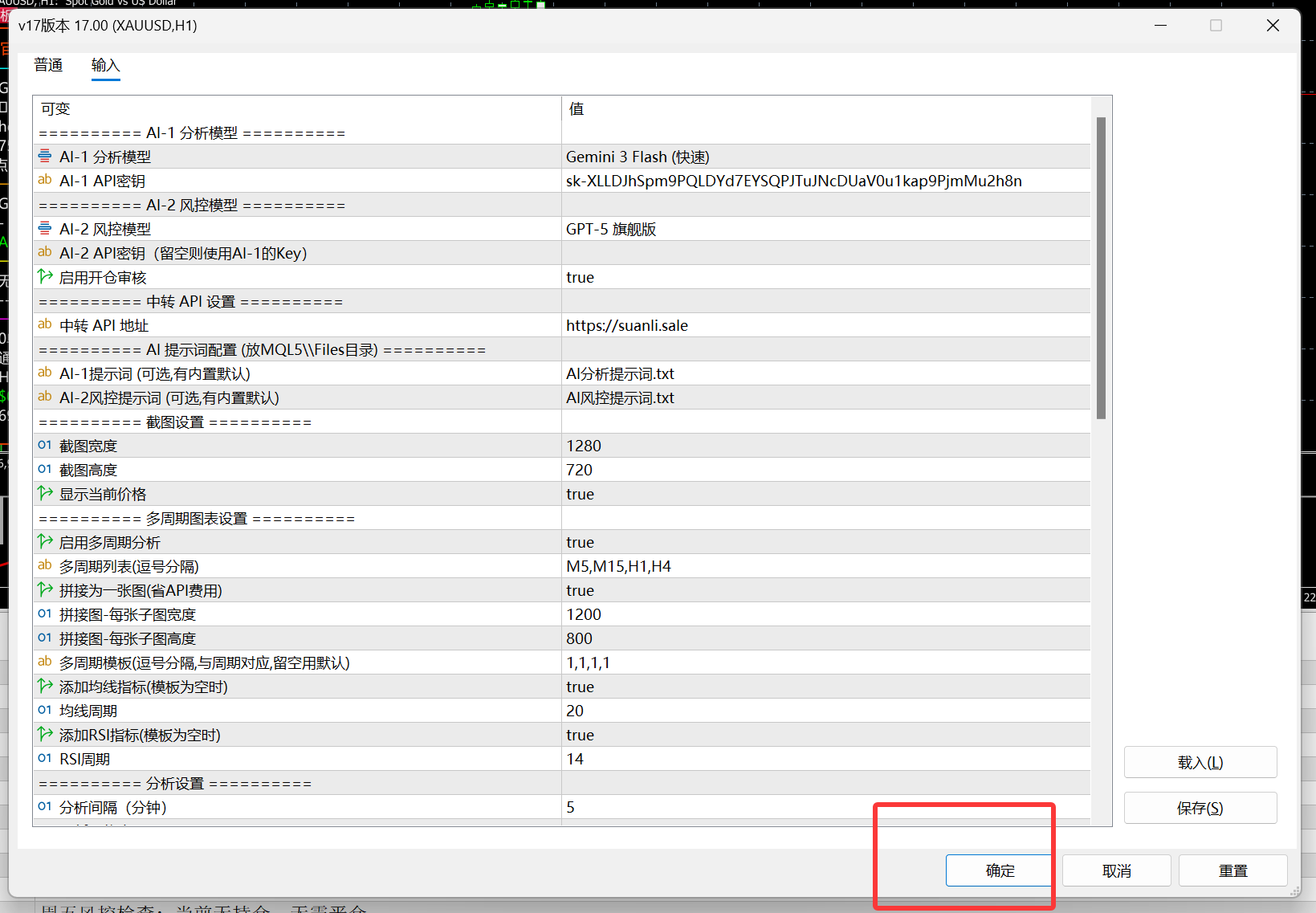The image size is (1316, 913).
Task: Click the 01 integer icon for 截图高度
Action: click(x=45, y=469)
